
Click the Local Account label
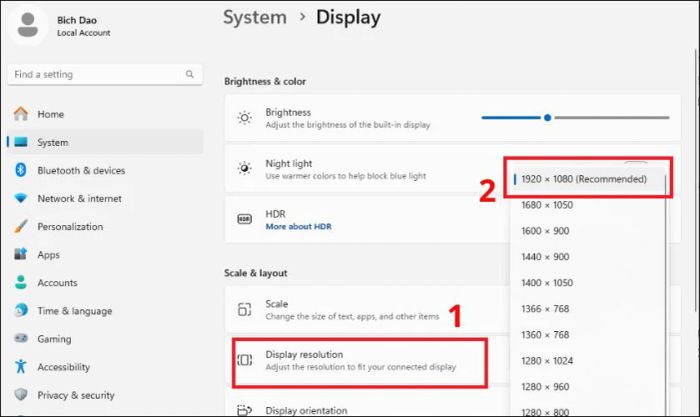pos(83,33)
